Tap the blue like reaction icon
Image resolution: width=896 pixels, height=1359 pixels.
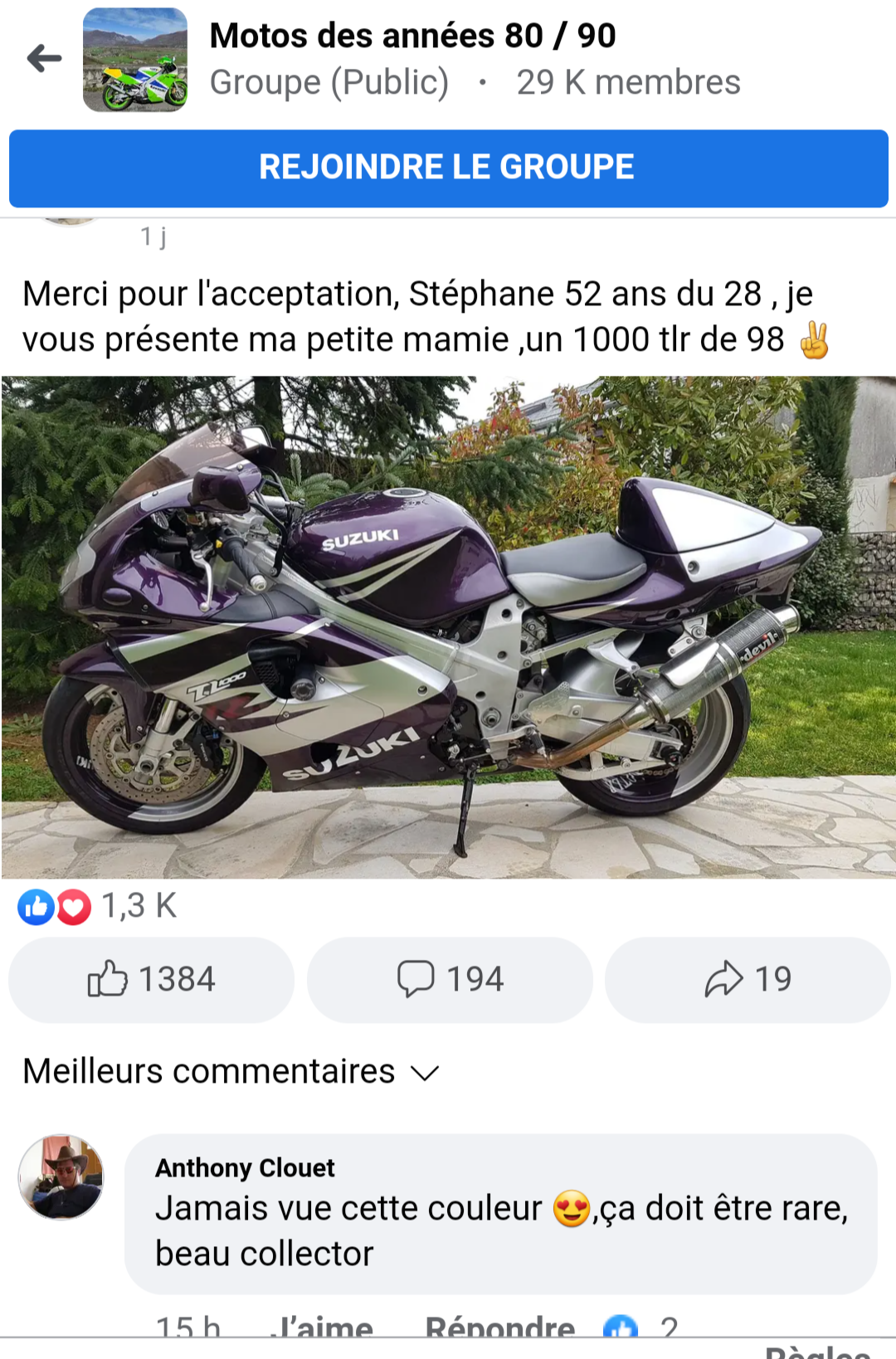tap(36, 908)
